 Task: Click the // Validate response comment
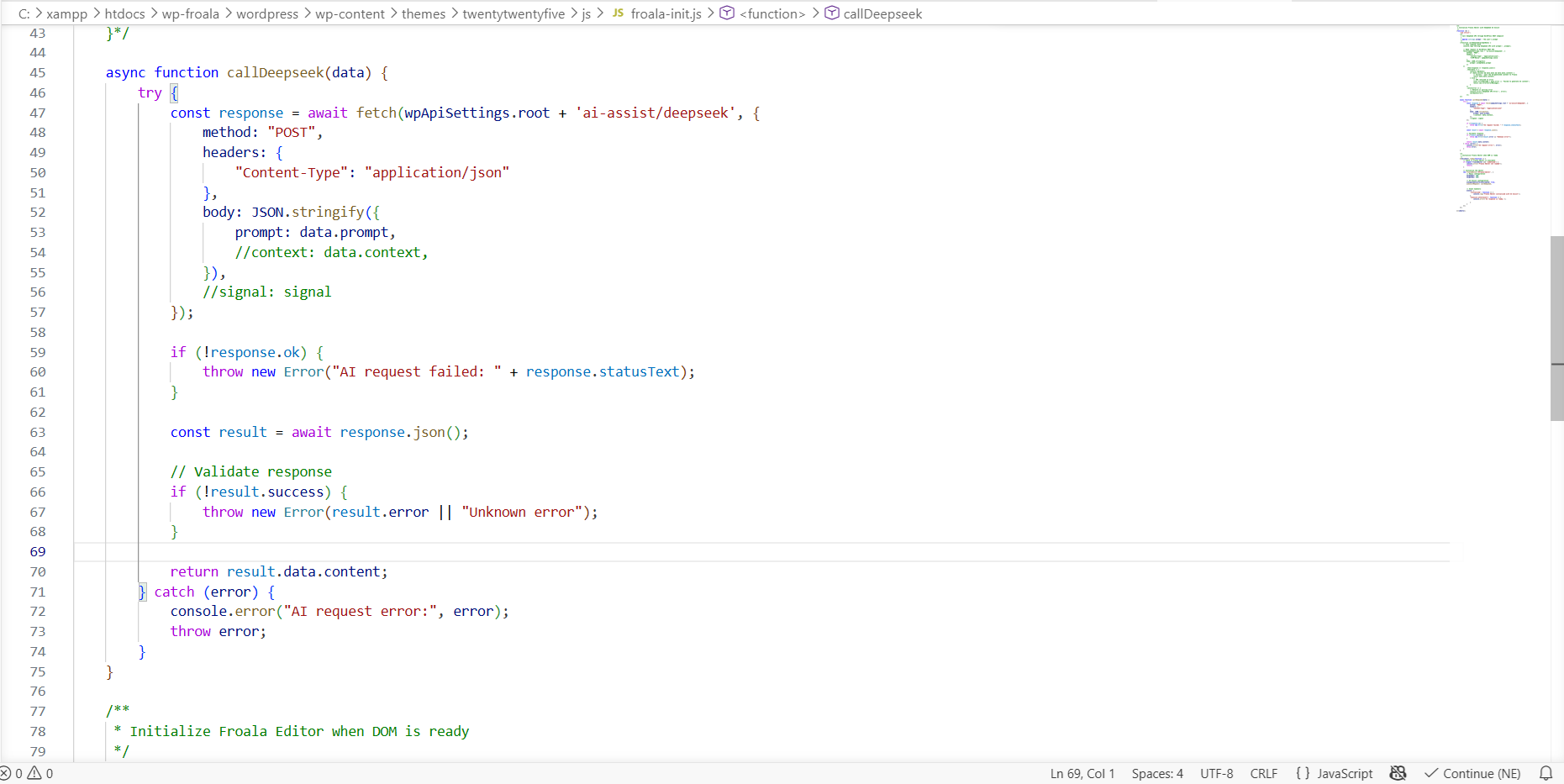[251, 471]
